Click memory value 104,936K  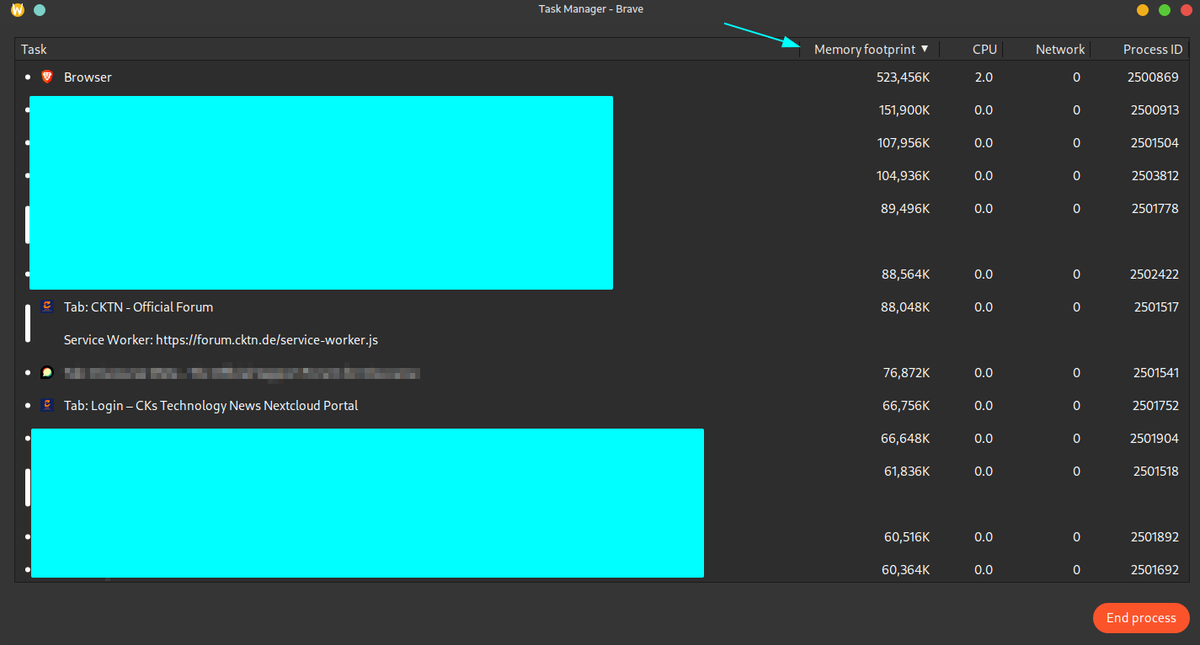pos(904,175)
